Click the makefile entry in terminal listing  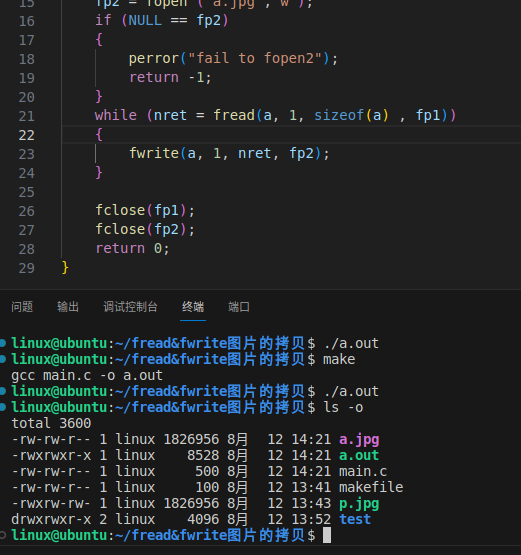click(371, 487)
